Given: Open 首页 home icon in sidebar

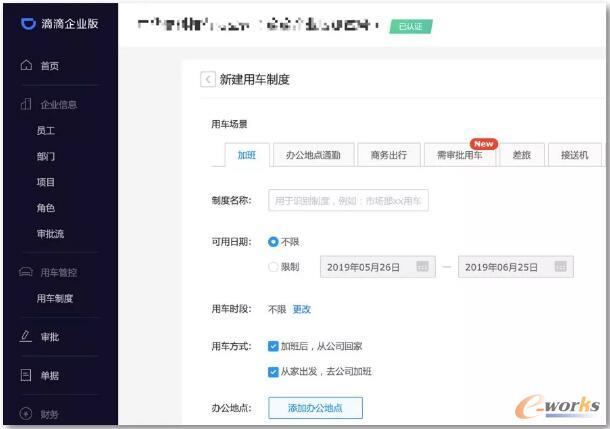Looking at the screenshot, I should pos(26,66).
